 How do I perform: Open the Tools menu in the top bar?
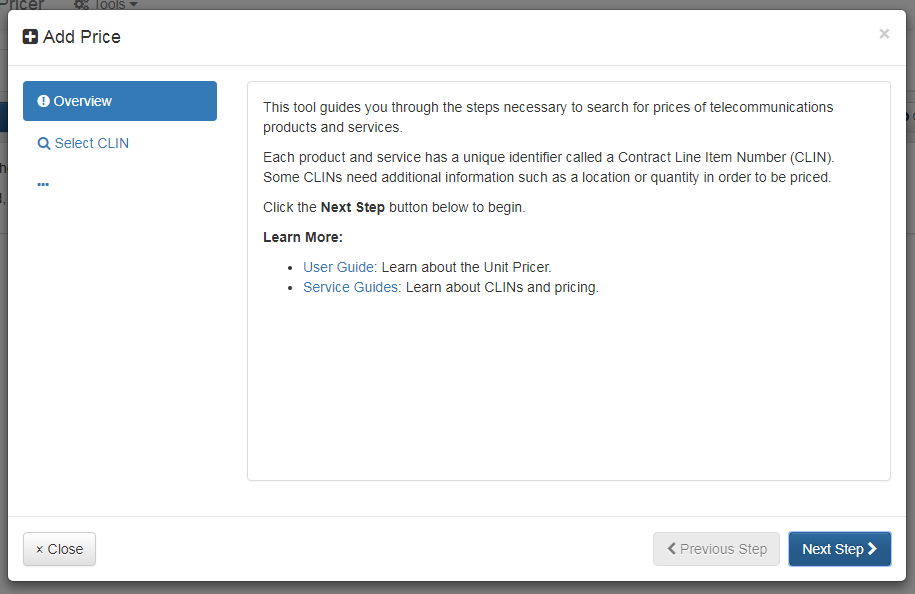105,5
